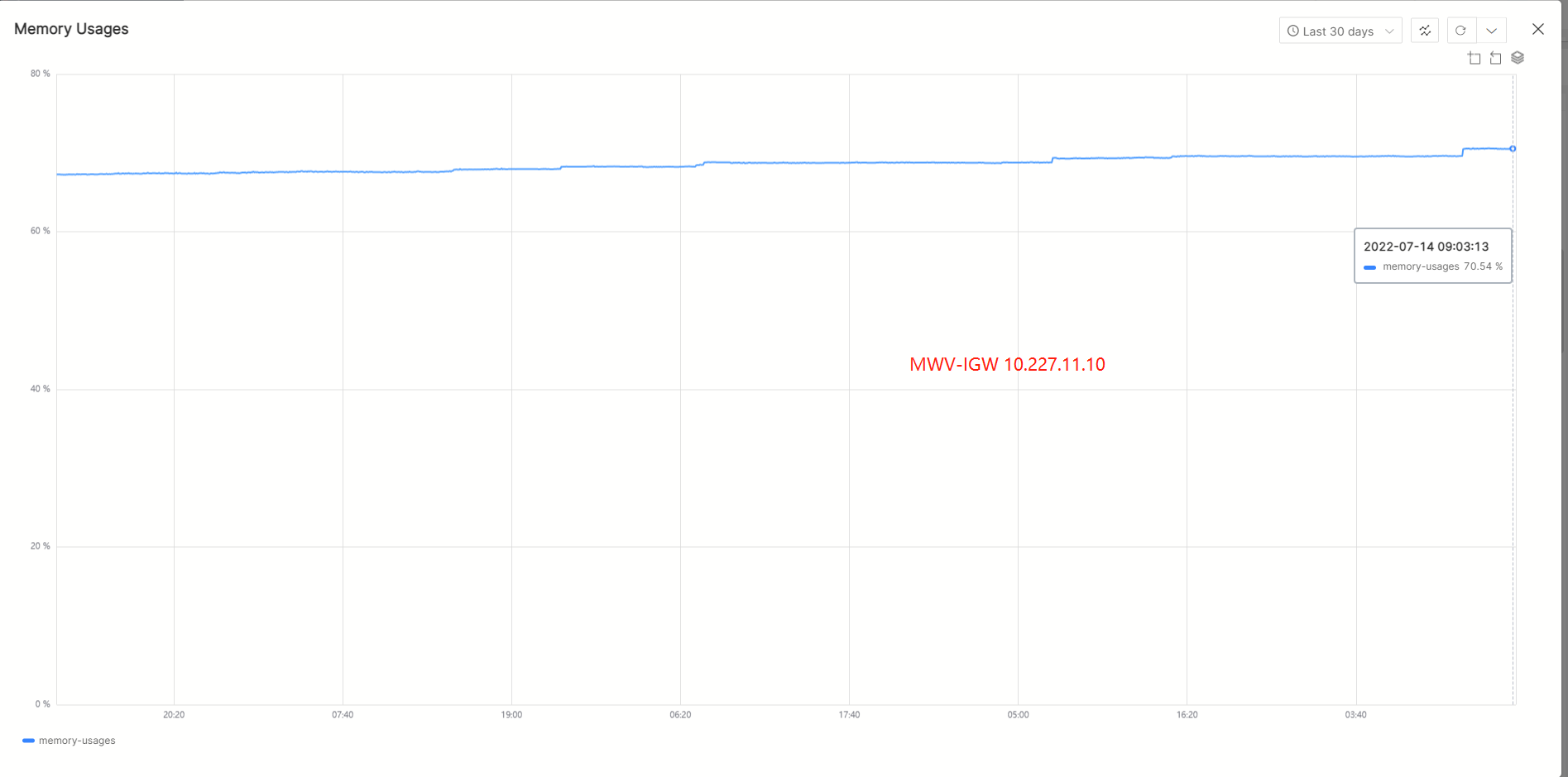Click the zoom reset restore icon
1568x777 pixels.
pyautogui.click(x=1495, y=58)
